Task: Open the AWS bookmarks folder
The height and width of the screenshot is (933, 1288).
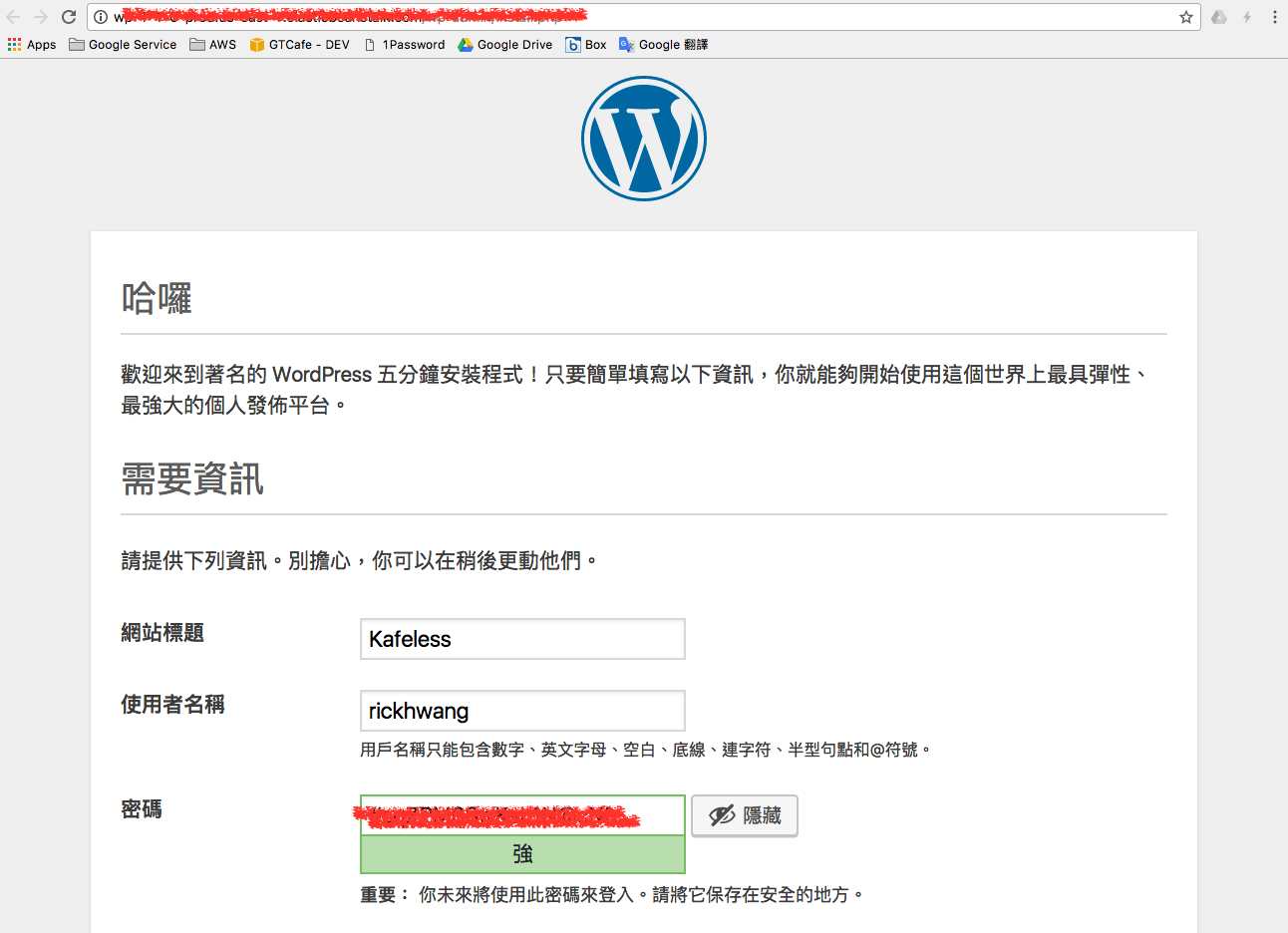Action: (x=213, y=45)
